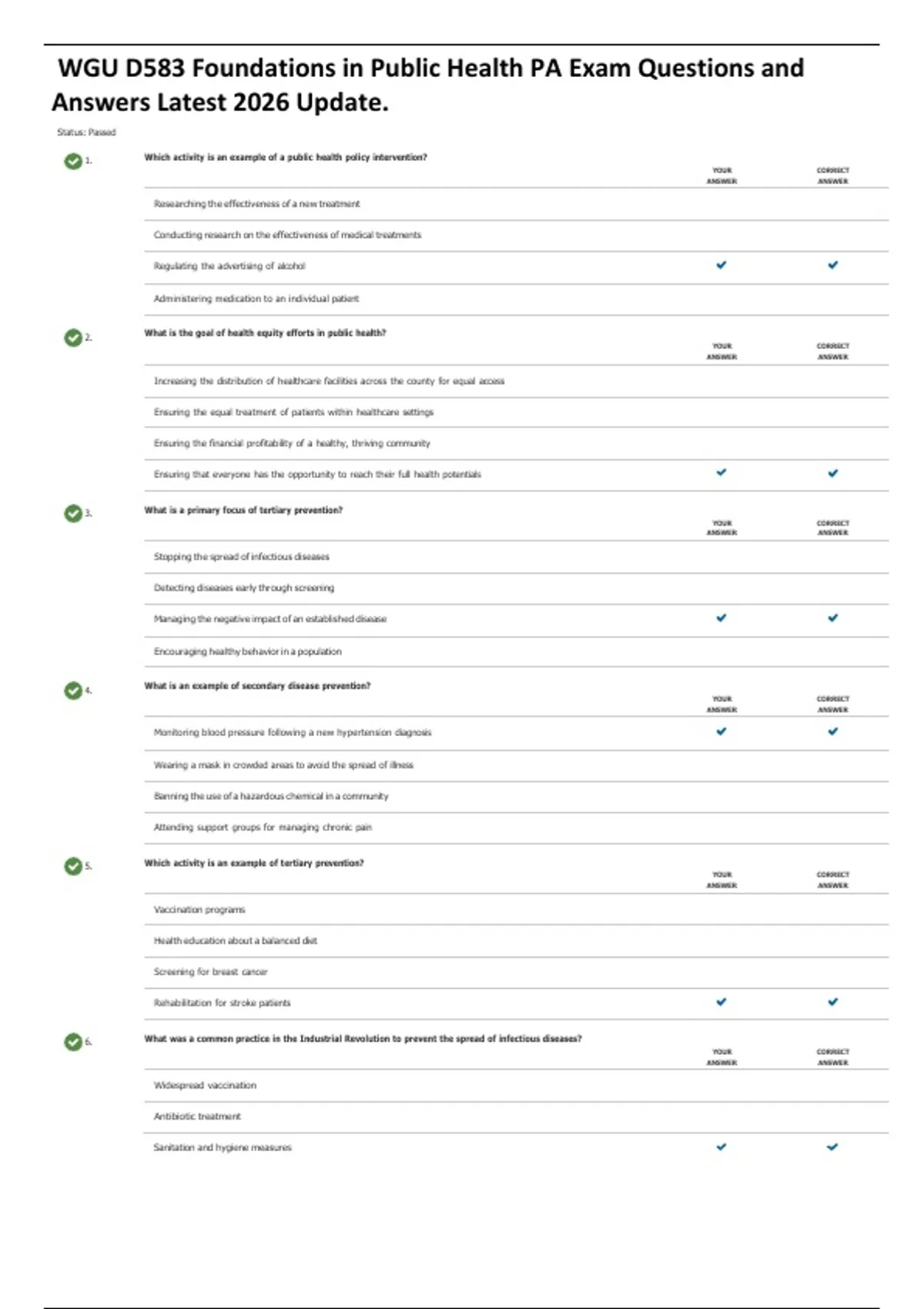This screenshot has height=1309, width=924.
Task: Click the Status: Passed label
Action: [x=86, y=132]
